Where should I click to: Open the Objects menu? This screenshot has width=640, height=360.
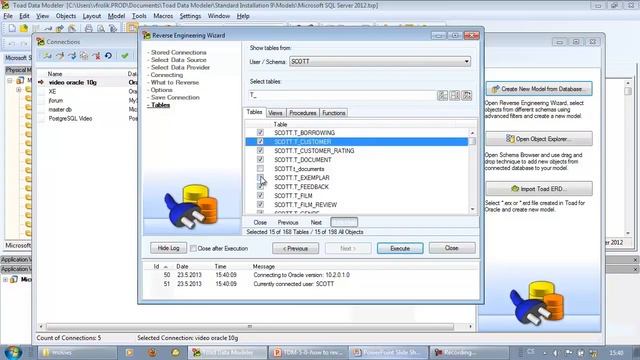tap(66, 16)
